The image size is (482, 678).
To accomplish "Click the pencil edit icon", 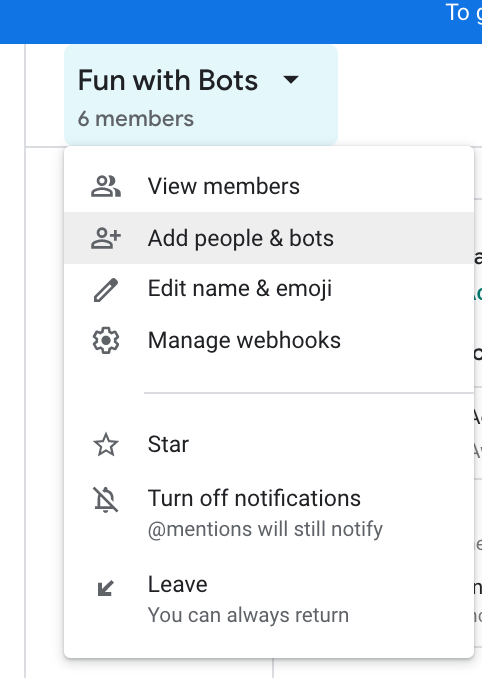I will pos(106,290).
